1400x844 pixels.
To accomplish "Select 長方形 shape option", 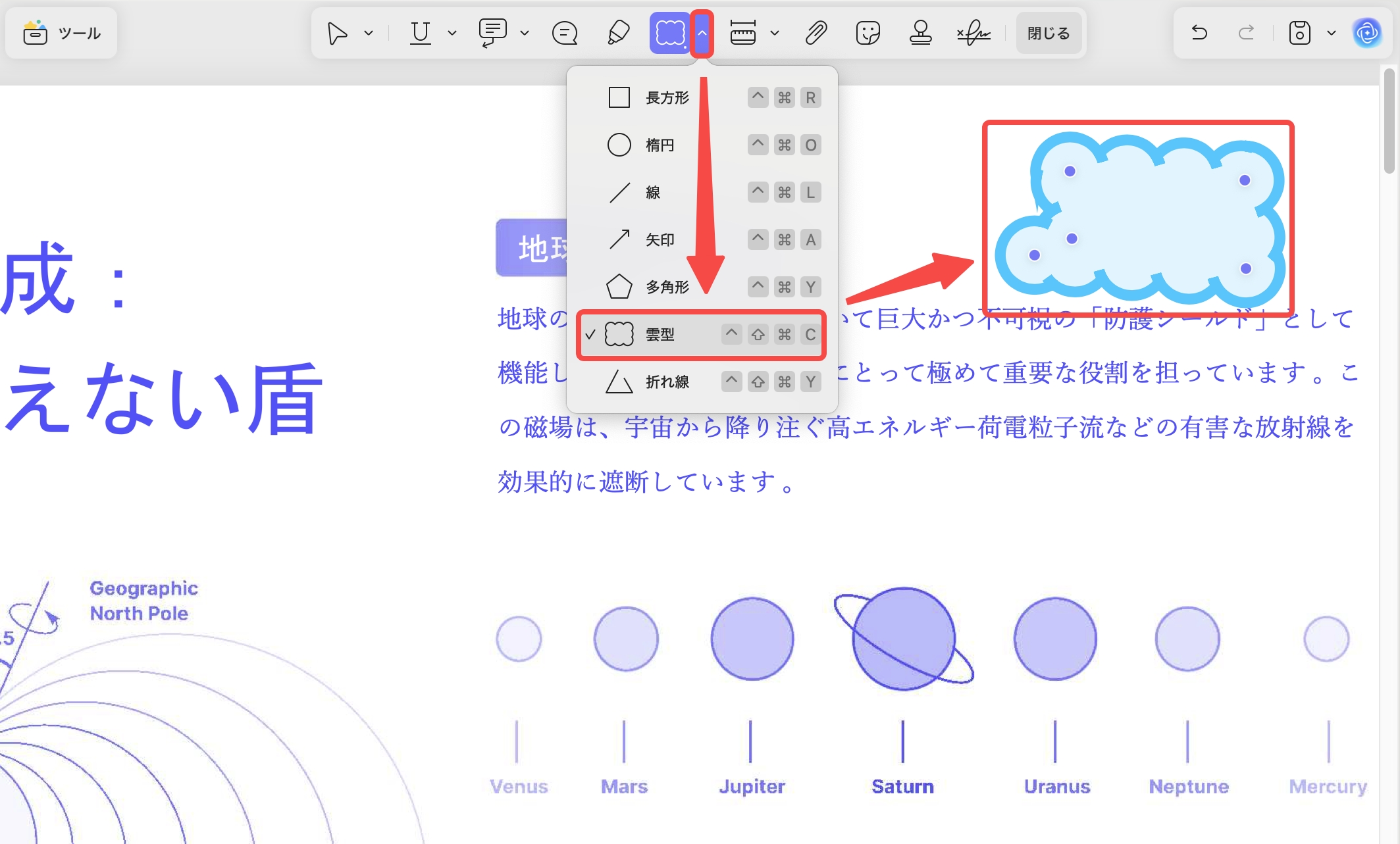I will (665, 97).
